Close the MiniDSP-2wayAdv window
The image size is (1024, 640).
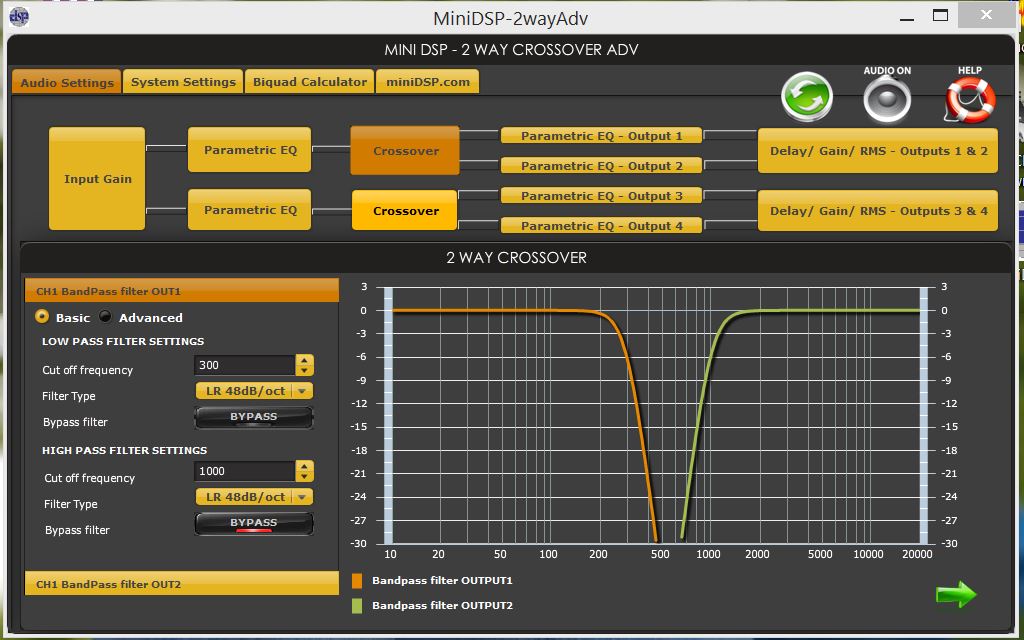986,15
